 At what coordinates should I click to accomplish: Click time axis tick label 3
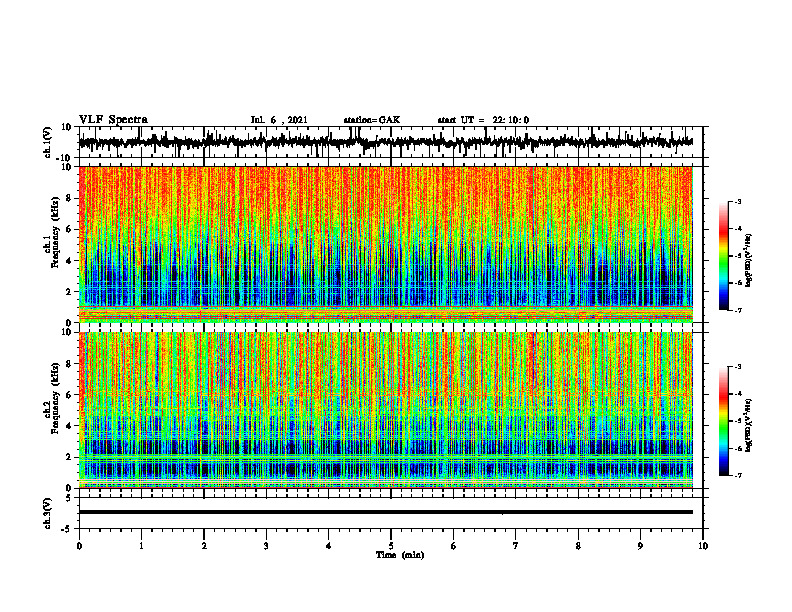point(266,546)
